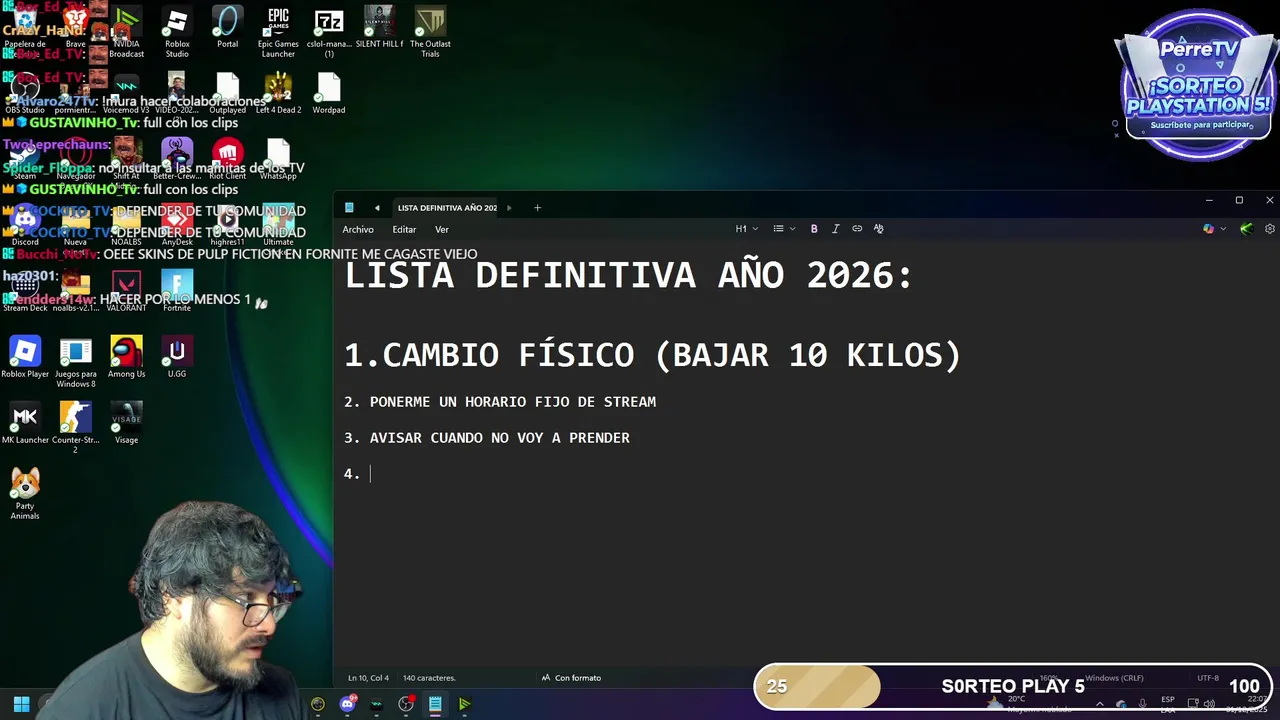This screenshot has height=720, width=1280.
Task: Expand the H1 heading style dropdown
Action: [x=747, y=229]
